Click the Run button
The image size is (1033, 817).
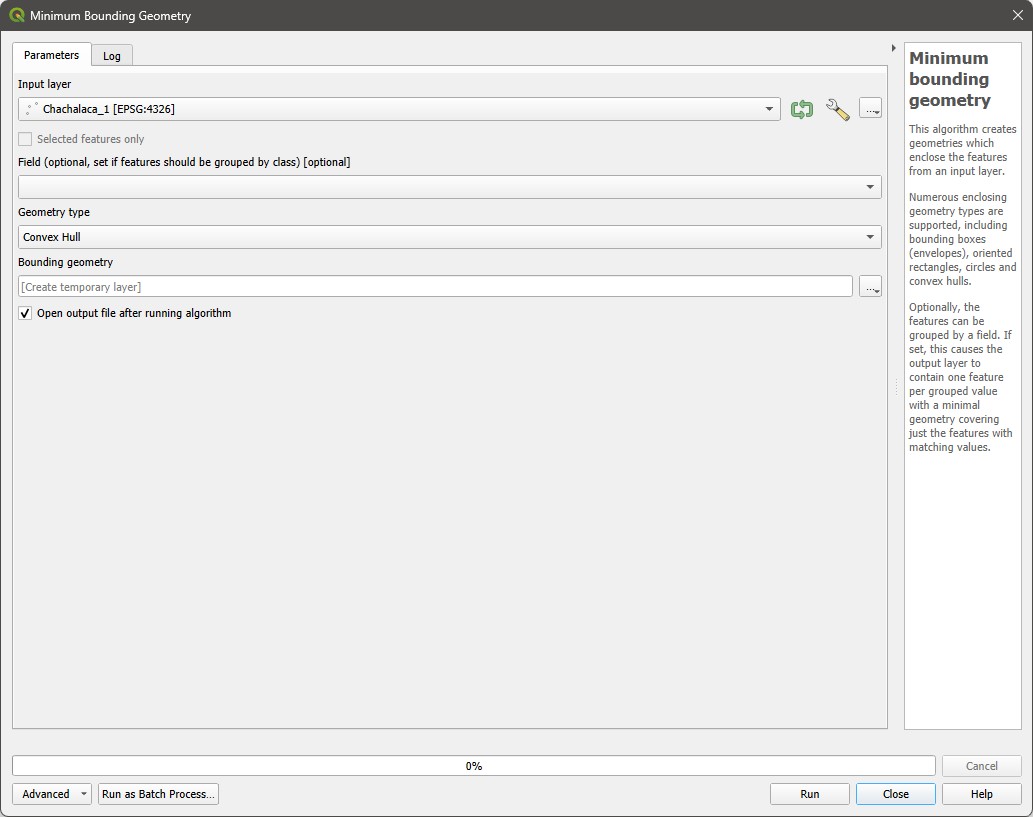pos(810,794)
